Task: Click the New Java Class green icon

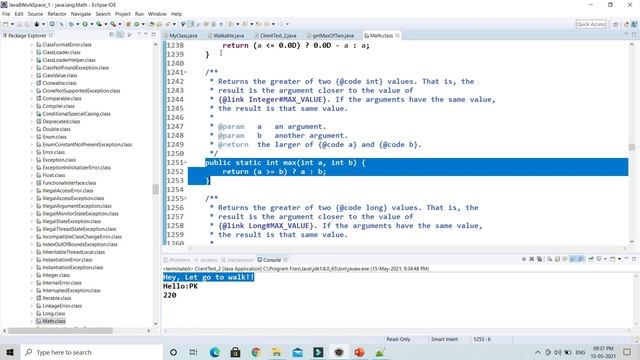Action: tap(136, 24)
